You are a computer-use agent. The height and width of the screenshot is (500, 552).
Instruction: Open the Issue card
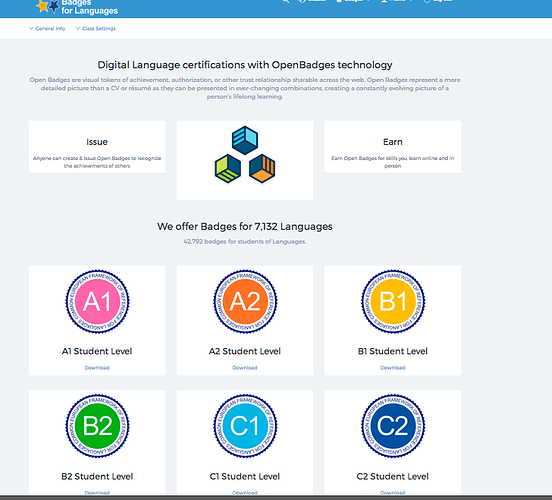[x=97, y=147]
